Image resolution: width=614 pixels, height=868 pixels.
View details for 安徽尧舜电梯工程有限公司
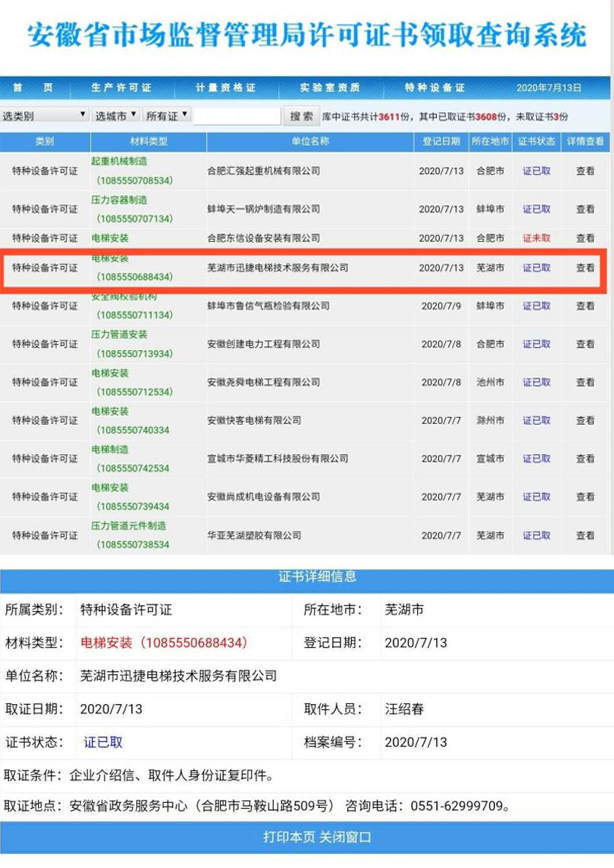[x=585, y=382]
